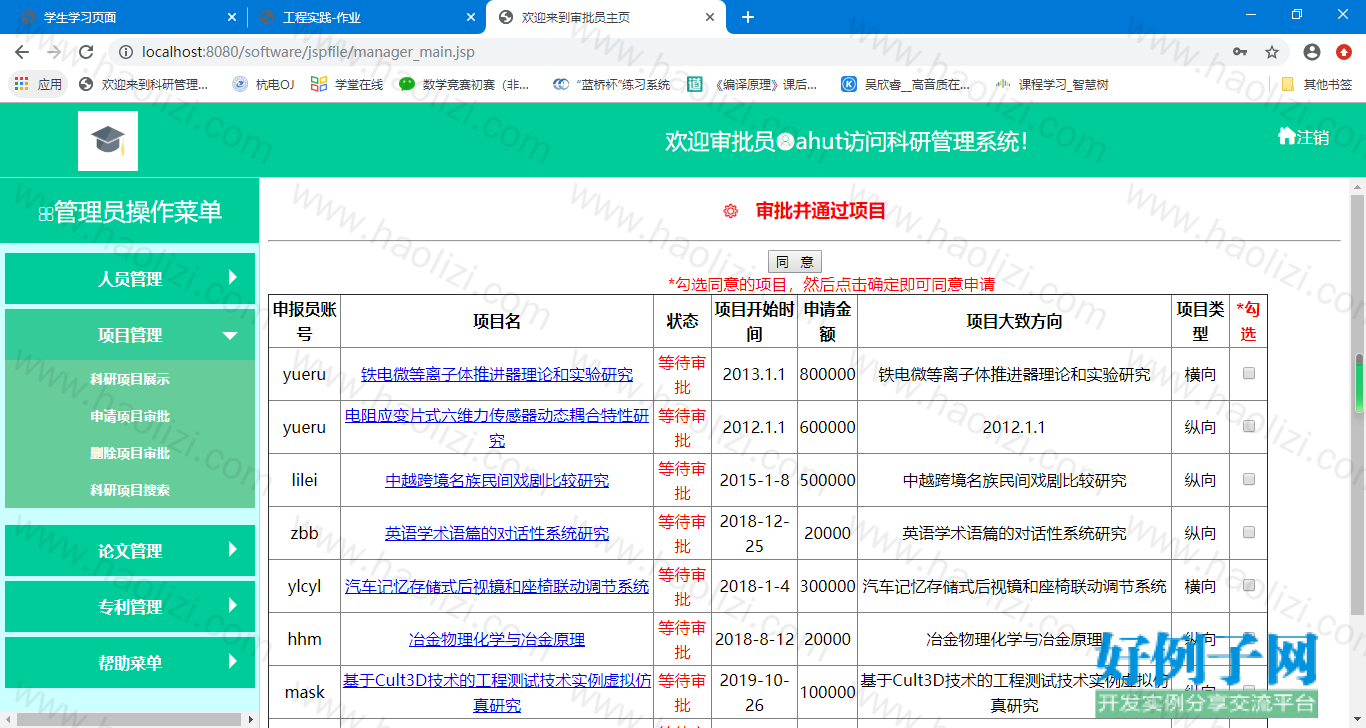Check the box for yueru 铁电微等离子体 row
This screenshot has width=1366, height=728.
point(1248,374)
